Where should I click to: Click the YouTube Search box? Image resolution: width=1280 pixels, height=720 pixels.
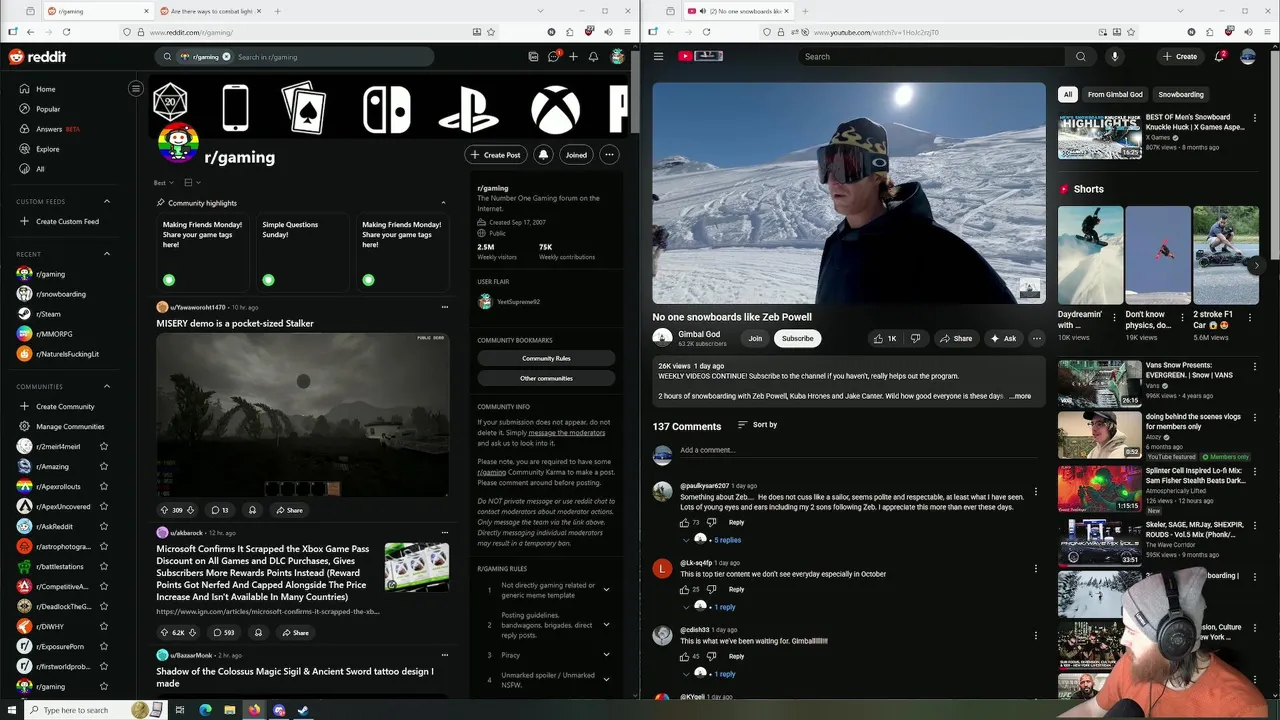coord(932,56)
